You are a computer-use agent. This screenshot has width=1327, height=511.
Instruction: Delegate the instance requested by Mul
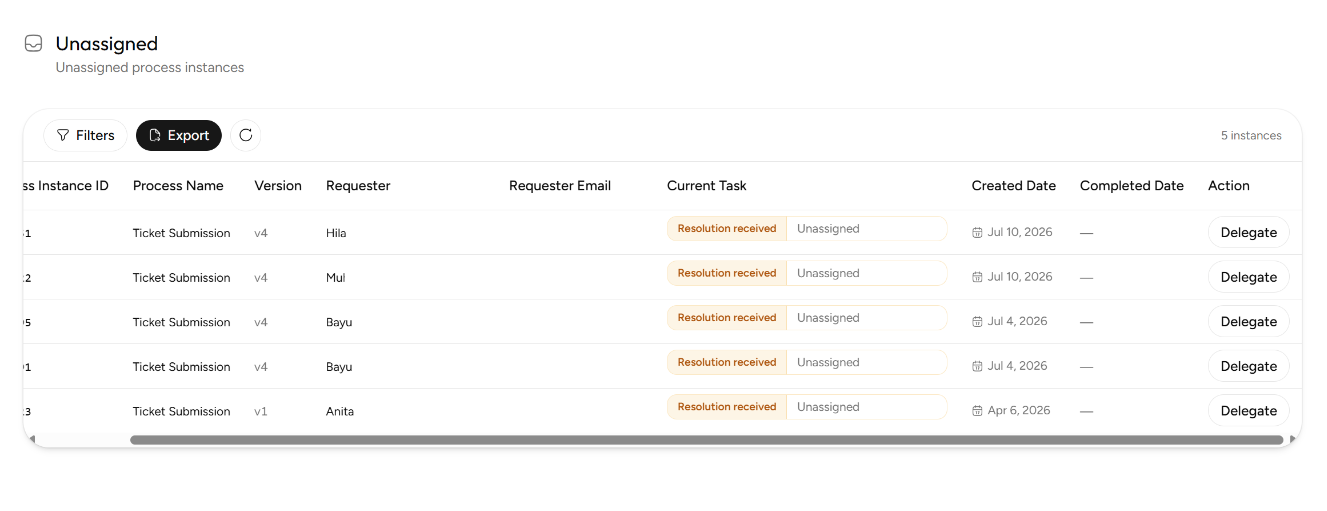pyautogui.click(x=1249, y=277)
